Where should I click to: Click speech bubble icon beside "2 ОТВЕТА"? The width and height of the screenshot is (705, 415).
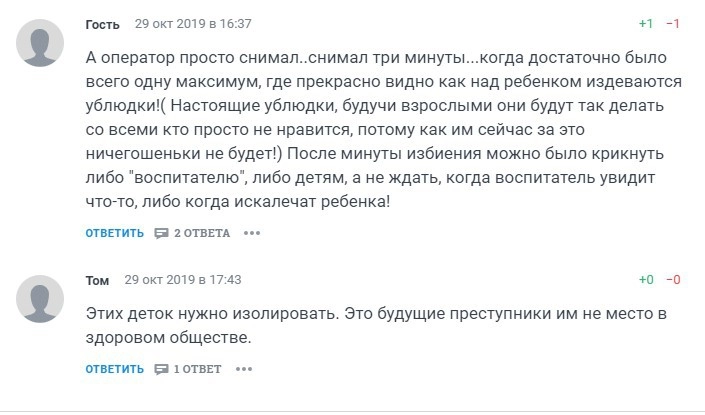click(x=162, y=233)
